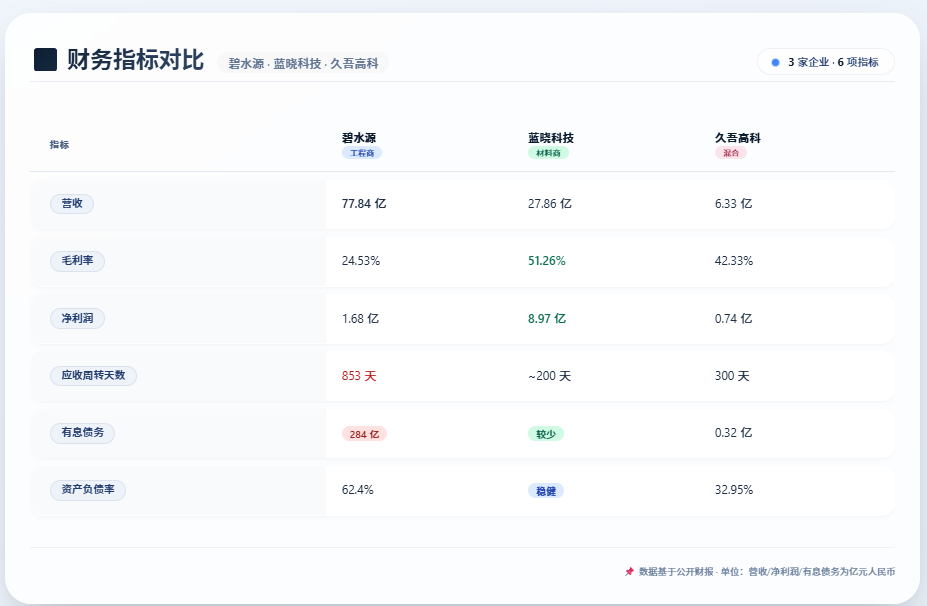Click the blue dot in the 3 家企业 badge
The height and width of the screenshot is (606, 927).
click(776, 62)
